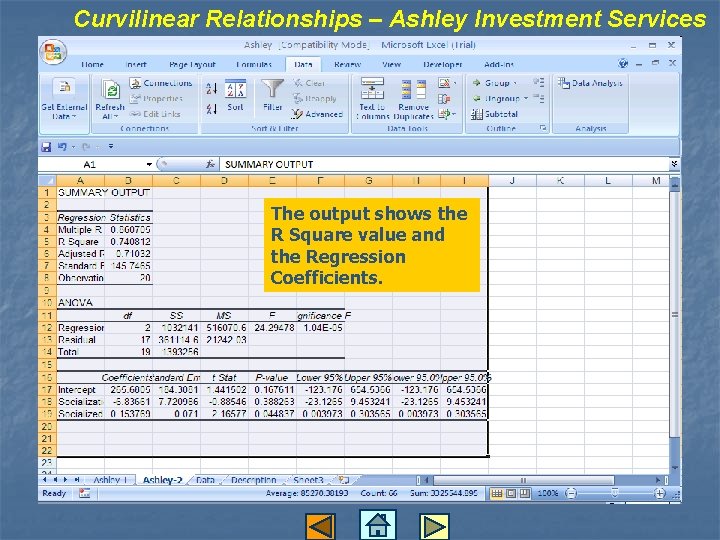The height and width of the screenshot is (540, 720).
Task: Open the Undo history dropdown arrow
Action: tap(73, 147)
